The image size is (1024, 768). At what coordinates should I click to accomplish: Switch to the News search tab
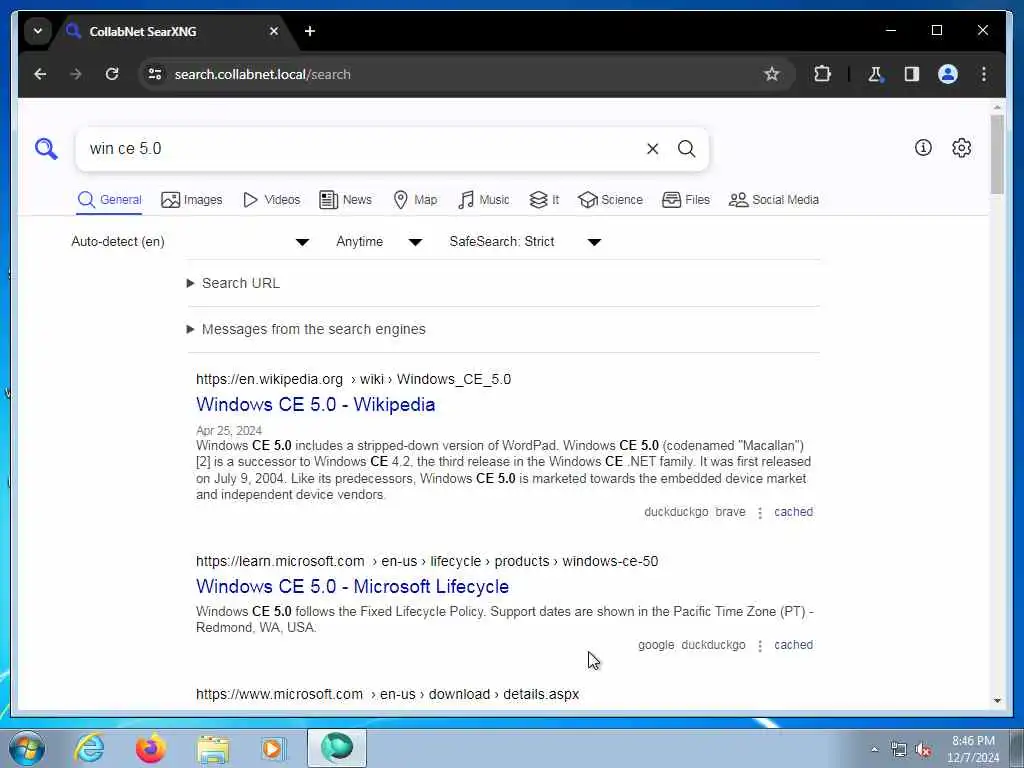pyautogui.click(x=345, y=200)
